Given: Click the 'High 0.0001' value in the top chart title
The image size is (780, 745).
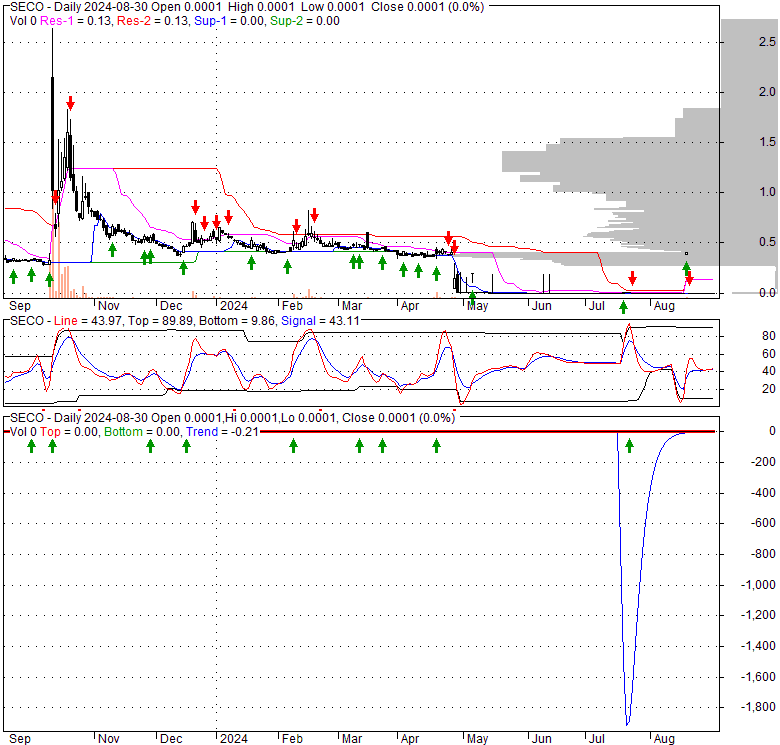Looking at the screenshot, I should pos(261,7).
